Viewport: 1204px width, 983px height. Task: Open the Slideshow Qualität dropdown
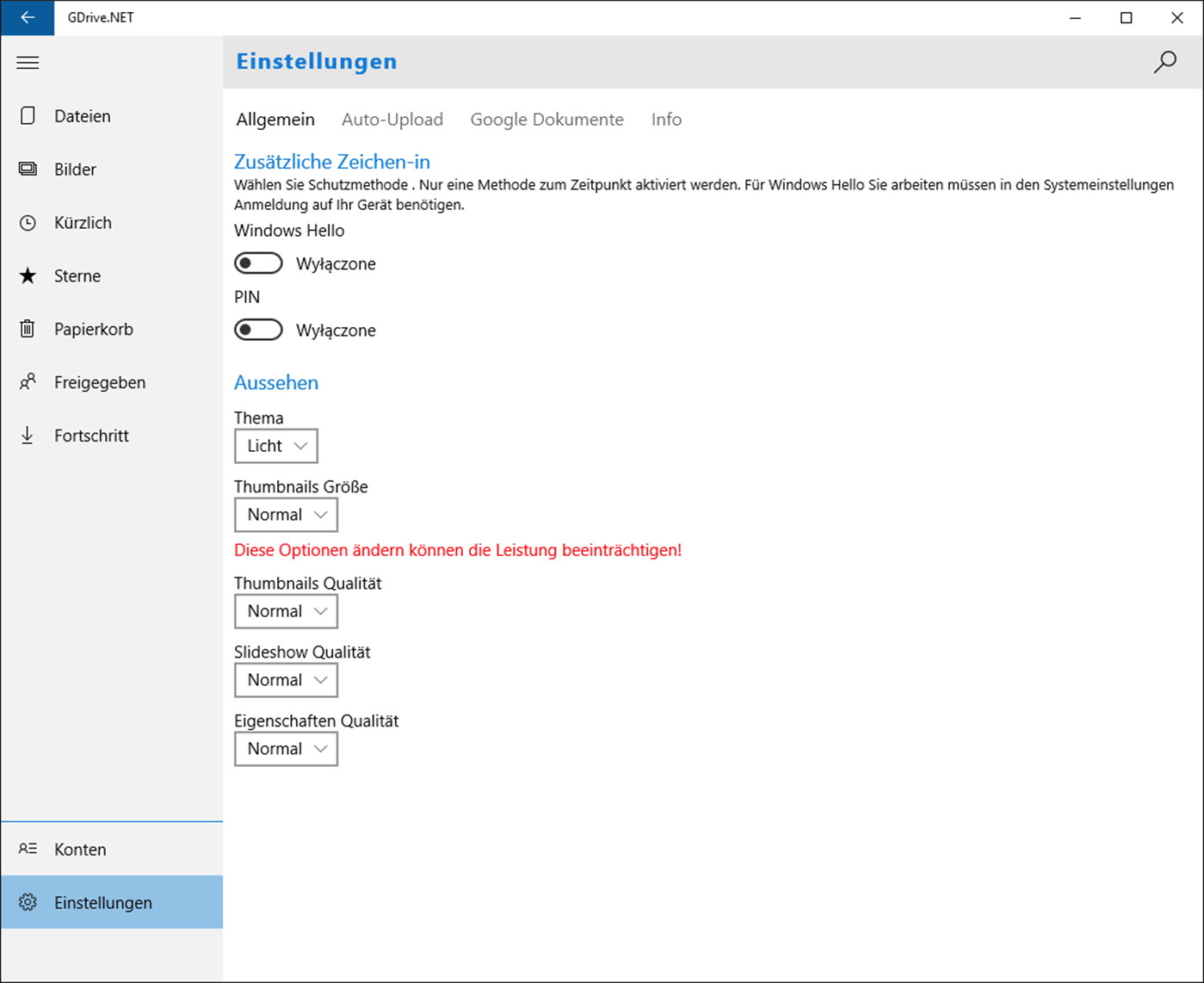286,680
